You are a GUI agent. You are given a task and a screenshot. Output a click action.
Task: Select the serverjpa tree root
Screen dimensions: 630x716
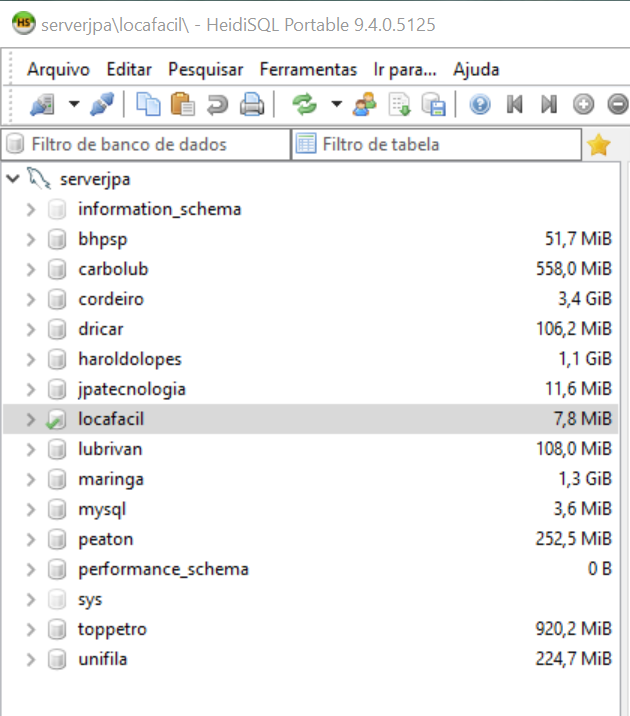95,179
